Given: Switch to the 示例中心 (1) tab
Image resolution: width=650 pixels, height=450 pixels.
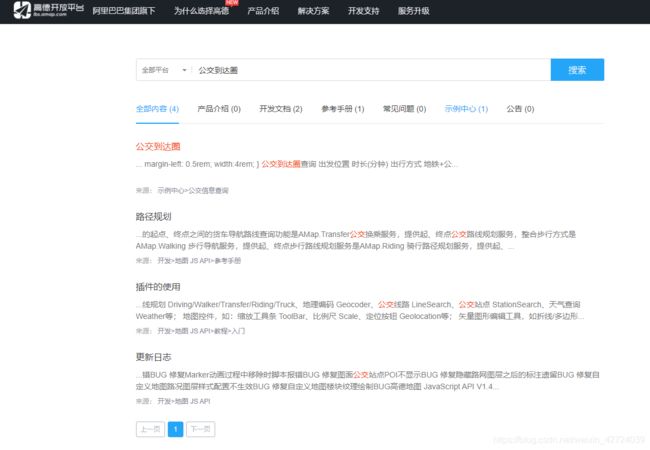Looking at the screenshot, I should [x=466, y=109].
